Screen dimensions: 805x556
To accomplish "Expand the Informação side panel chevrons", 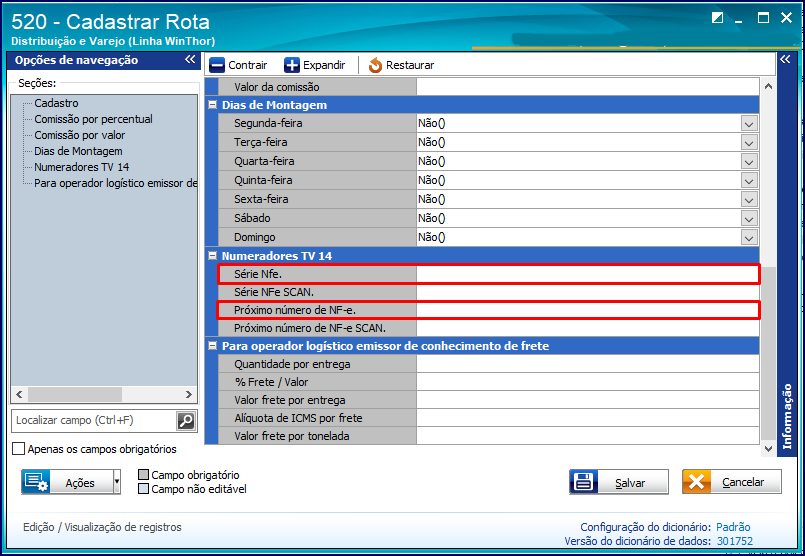I will coord(785,60).
